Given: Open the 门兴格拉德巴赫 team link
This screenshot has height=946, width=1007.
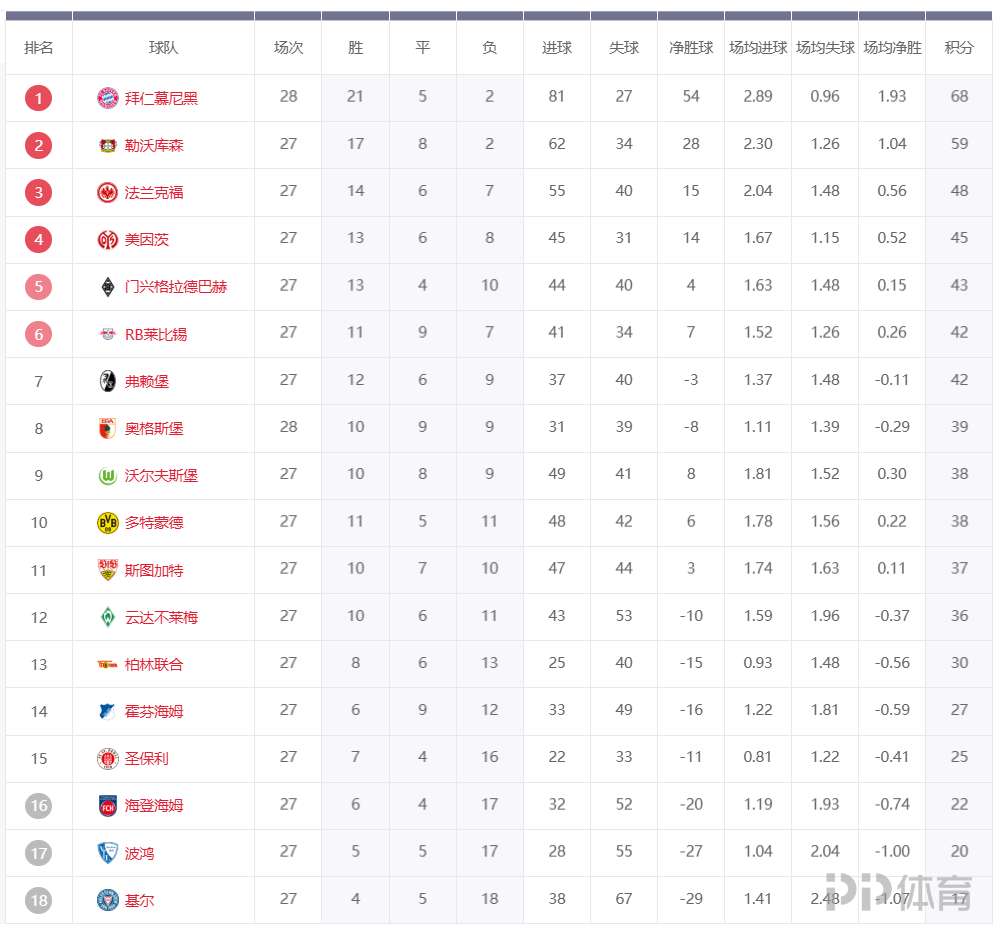Looking at the screenshot, I should click(x=176, y=286).
